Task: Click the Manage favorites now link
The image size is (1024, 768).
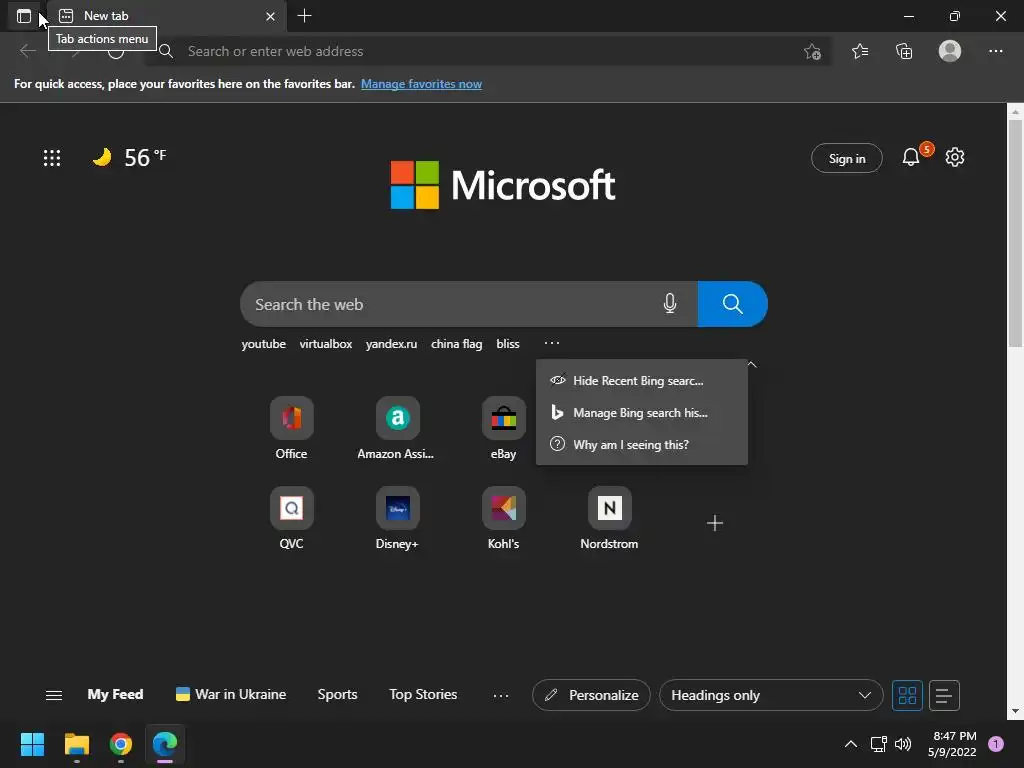Action: click(x=421, y=84)
